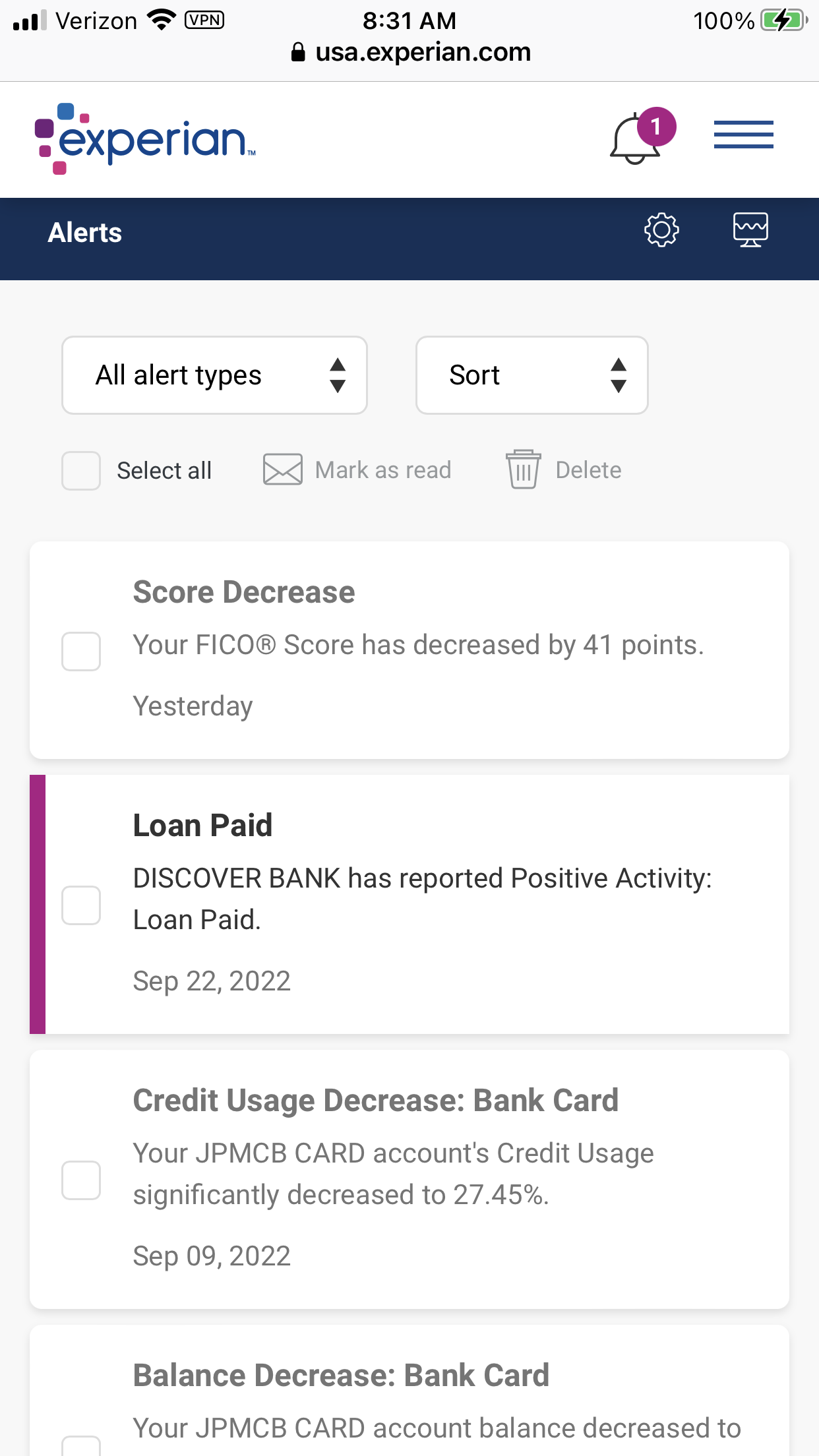Select the Score Decrease alert checkbox
This screenshot has width=819, height=1456.
pyautogui.click(x=81, y=652)
